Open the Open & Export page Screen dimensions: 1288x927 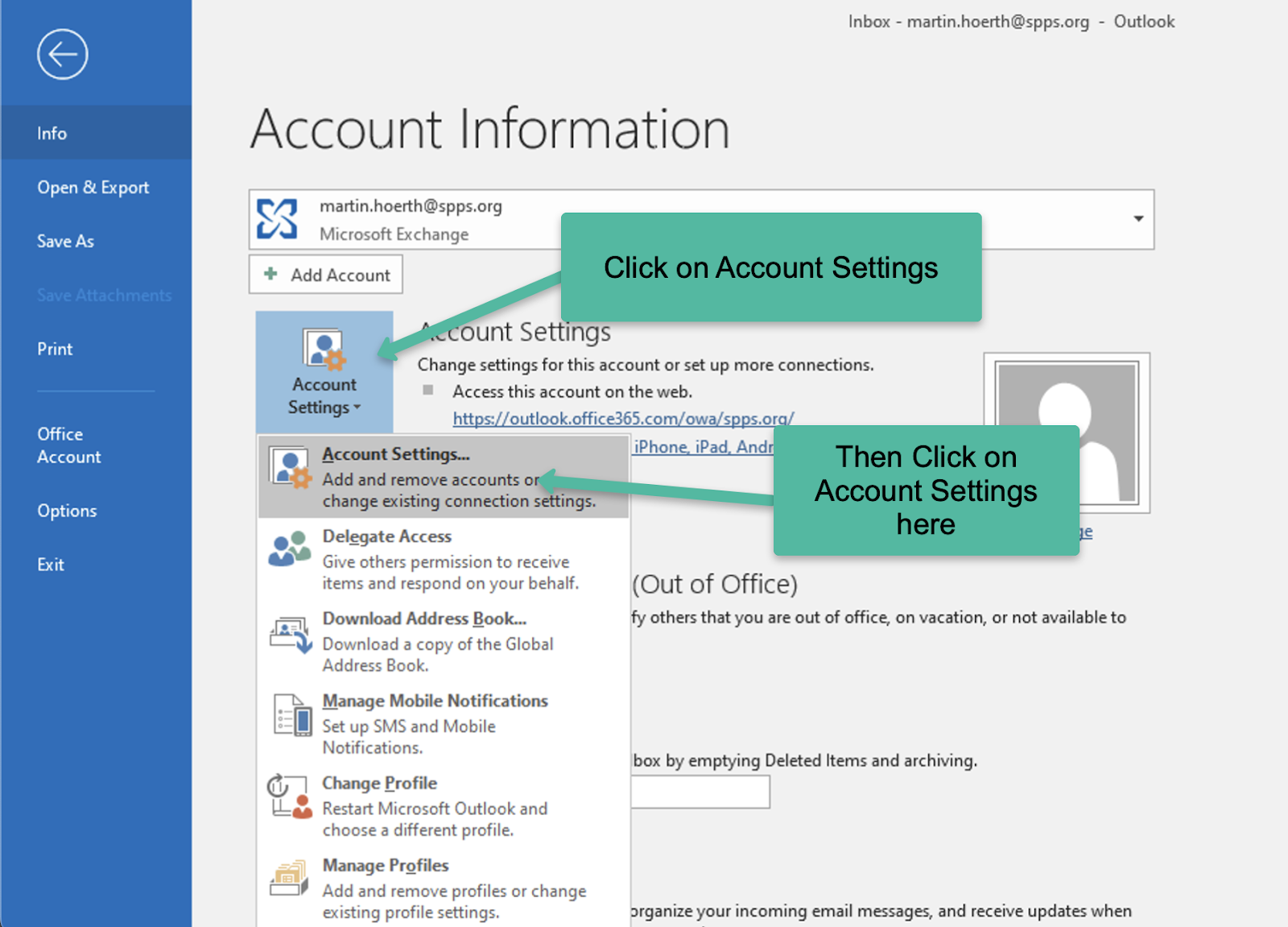click(x=96, y=187)
